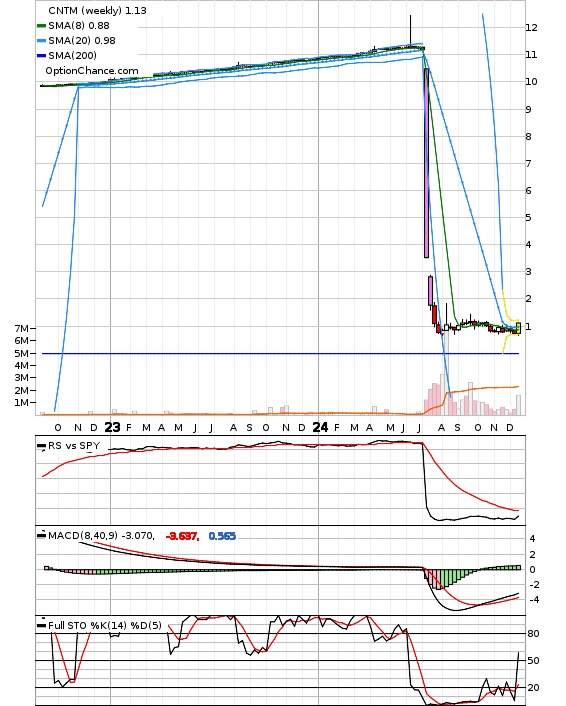
Task: Click the green SMA(8) legend swatch
Action: pyautogui.click(x=41, y=26)
